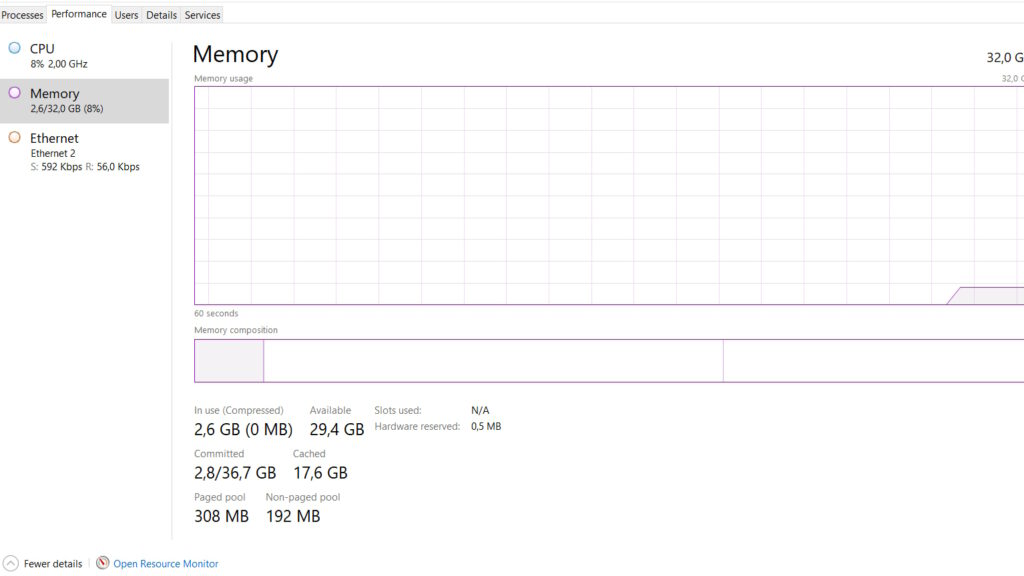Screen dimensions: 1024x576
Task: Click the CPU circle icon in sidebar
Action: tap(14, 48)
